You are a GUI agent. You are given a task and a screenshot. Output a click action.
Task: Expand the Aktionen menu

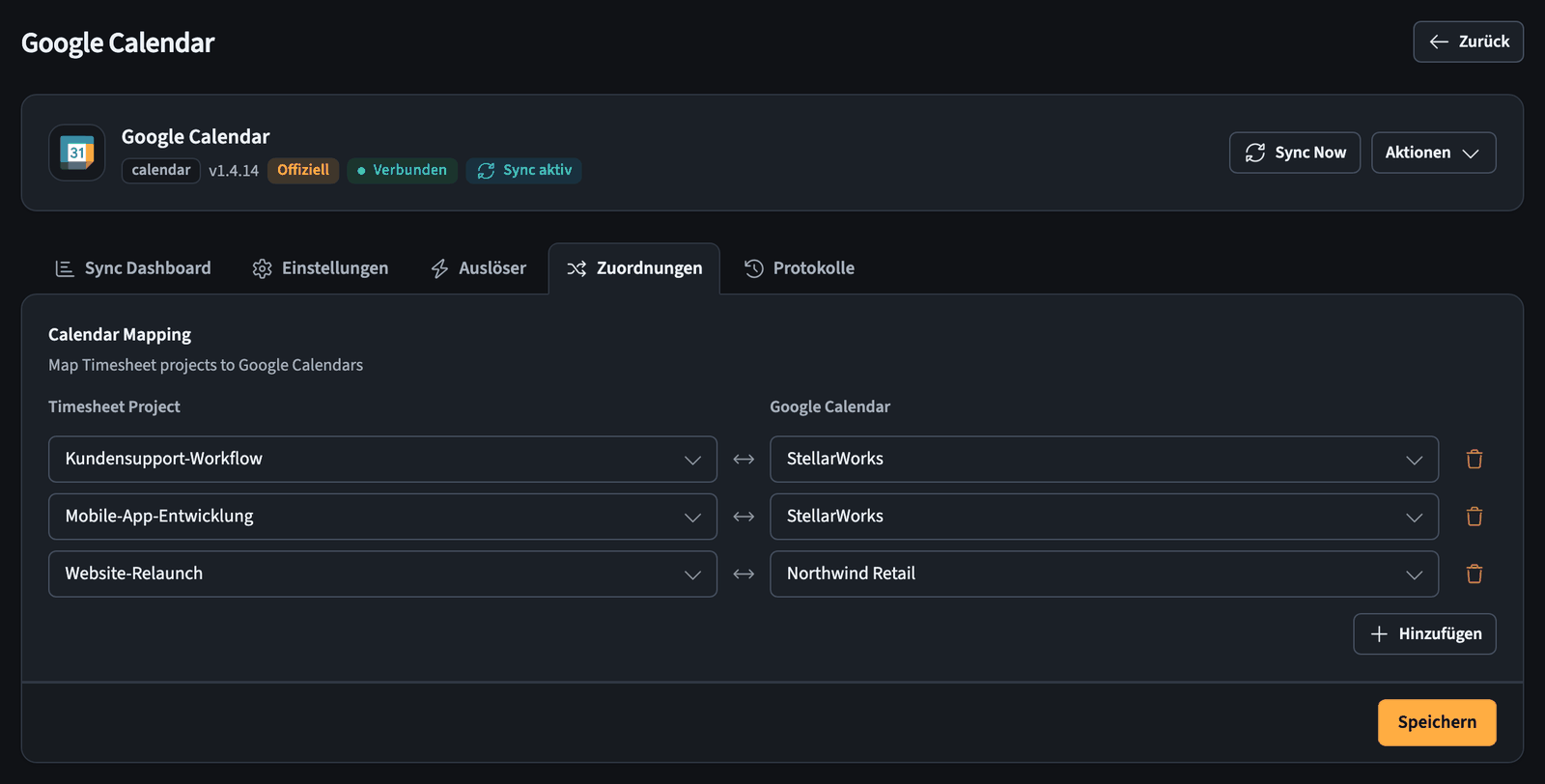[1433, 153]
